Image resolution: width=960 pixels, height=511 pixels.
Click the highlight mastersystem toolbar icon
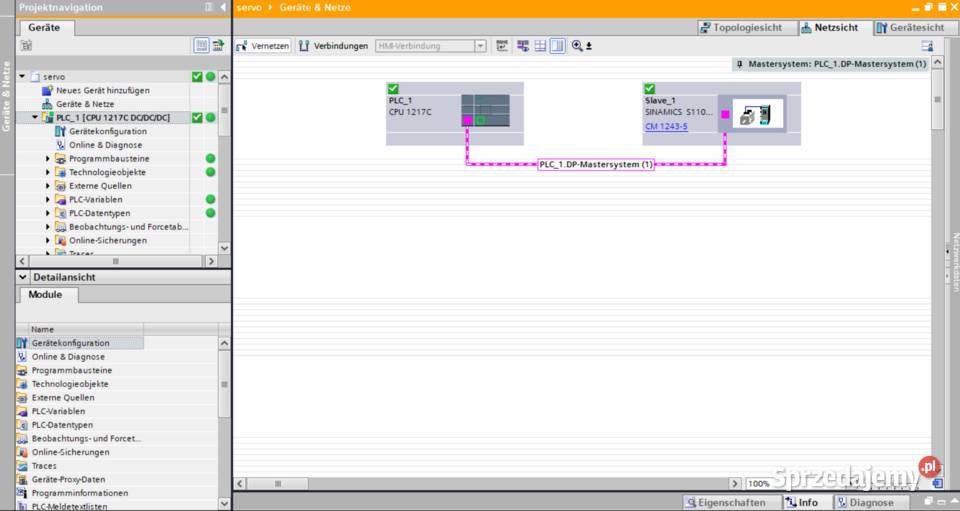523,46
